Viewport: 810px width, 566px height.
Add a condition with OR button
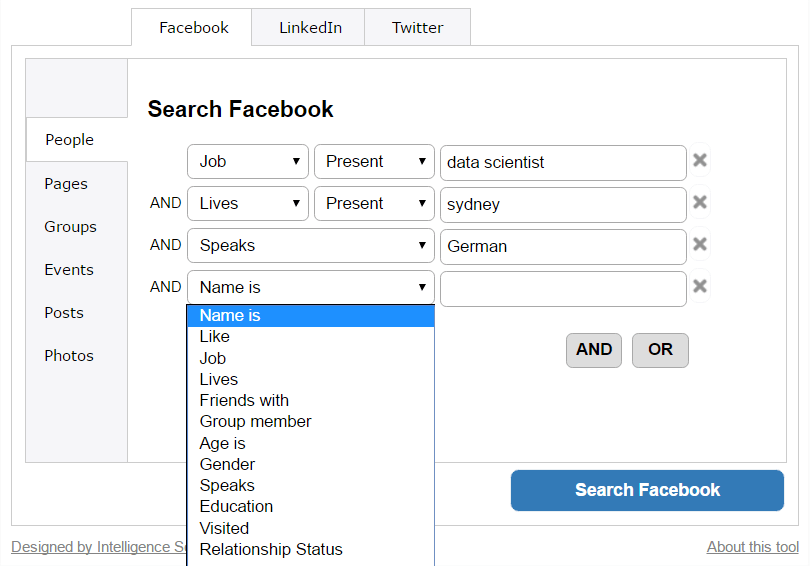[x=660, y=350]
